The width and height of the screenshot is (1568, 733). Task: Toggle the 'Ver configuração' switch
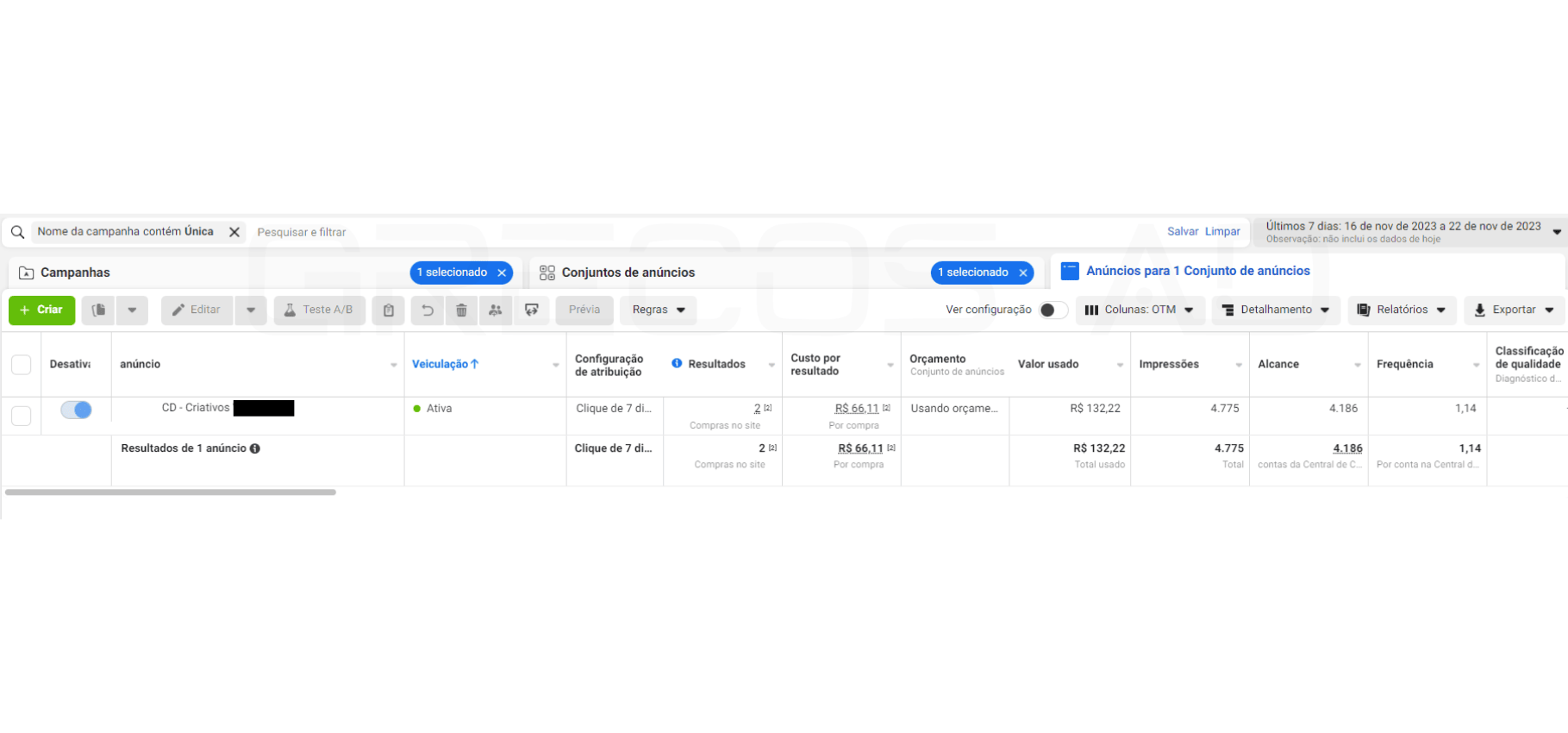pyautogui.click(x=1052, y=310)
